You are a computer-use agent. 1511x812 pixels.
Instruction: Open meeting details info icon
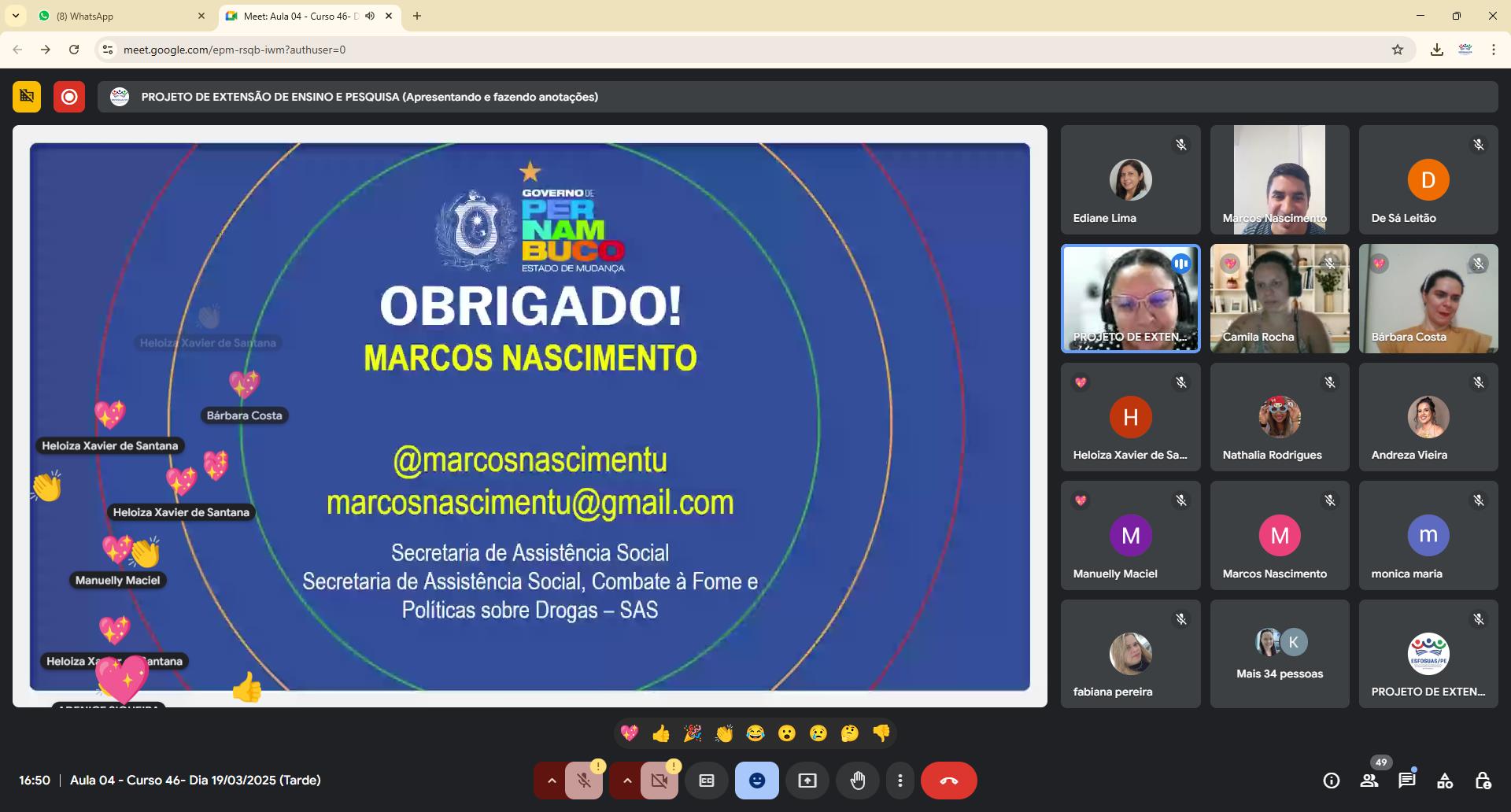coord(1332,781)
